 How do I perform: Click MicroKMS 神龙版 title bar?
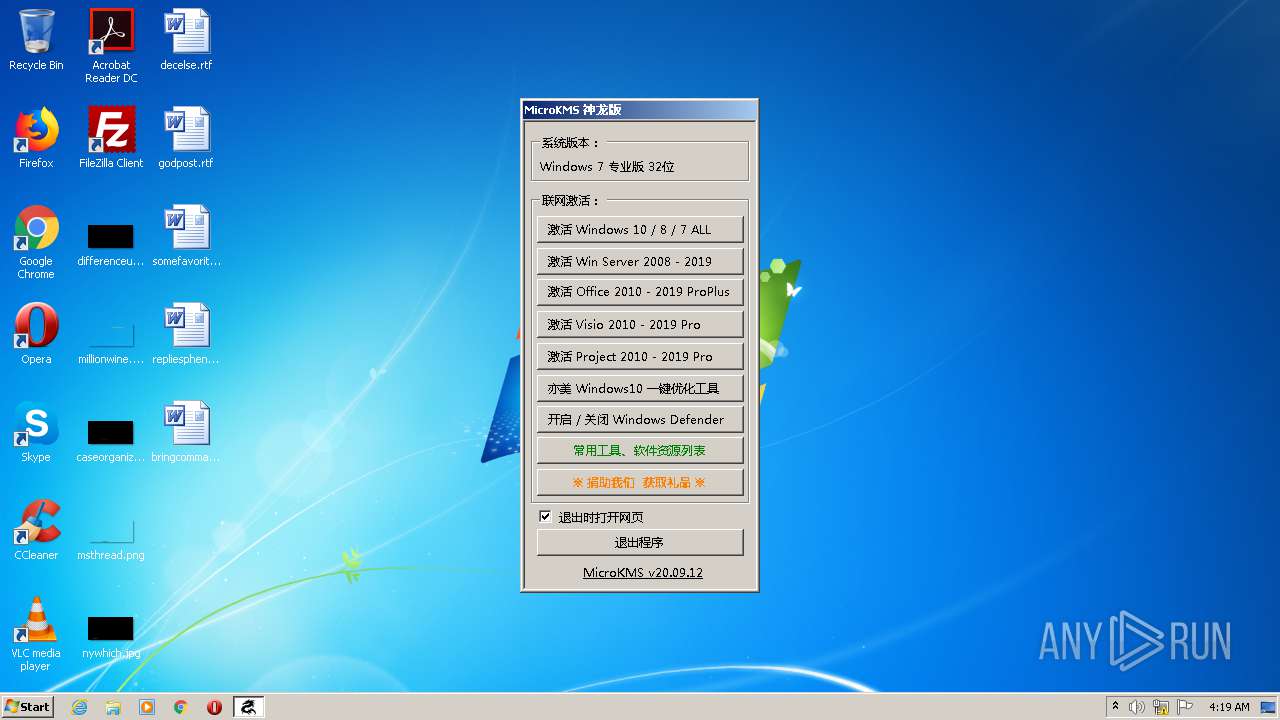tap(639, 110)
